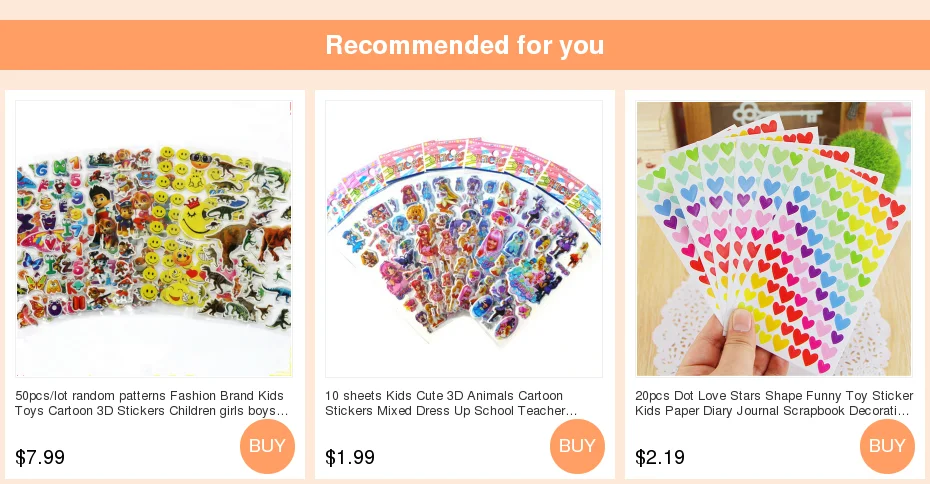Open the 20pcs Dot Love Stars Shape title
Image resolution: width=930 pixels, height=484 pixels.
pyautogui.click(x=774, y=403)
